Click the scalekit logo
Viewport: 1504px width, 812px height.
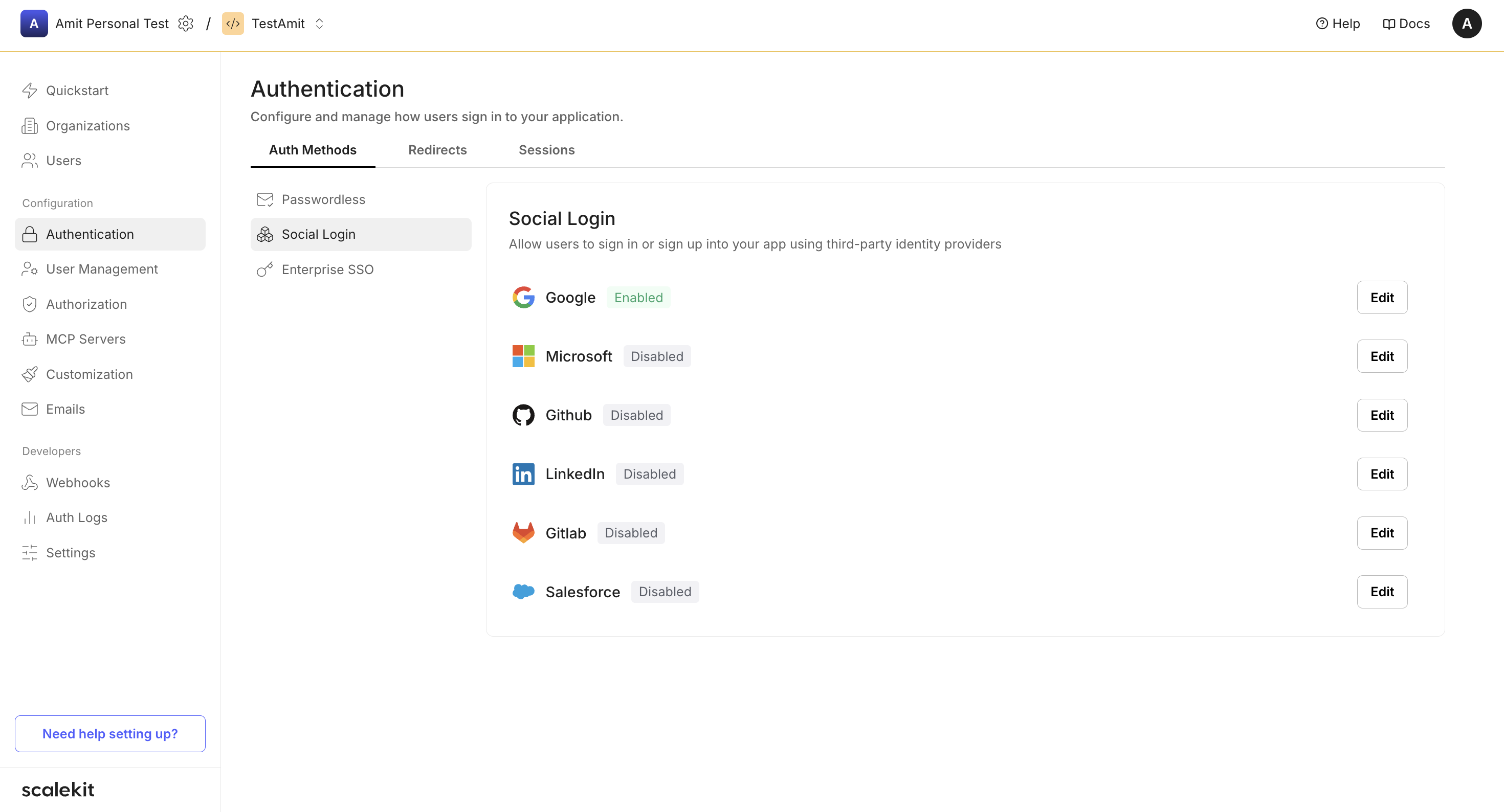point(58,789)
